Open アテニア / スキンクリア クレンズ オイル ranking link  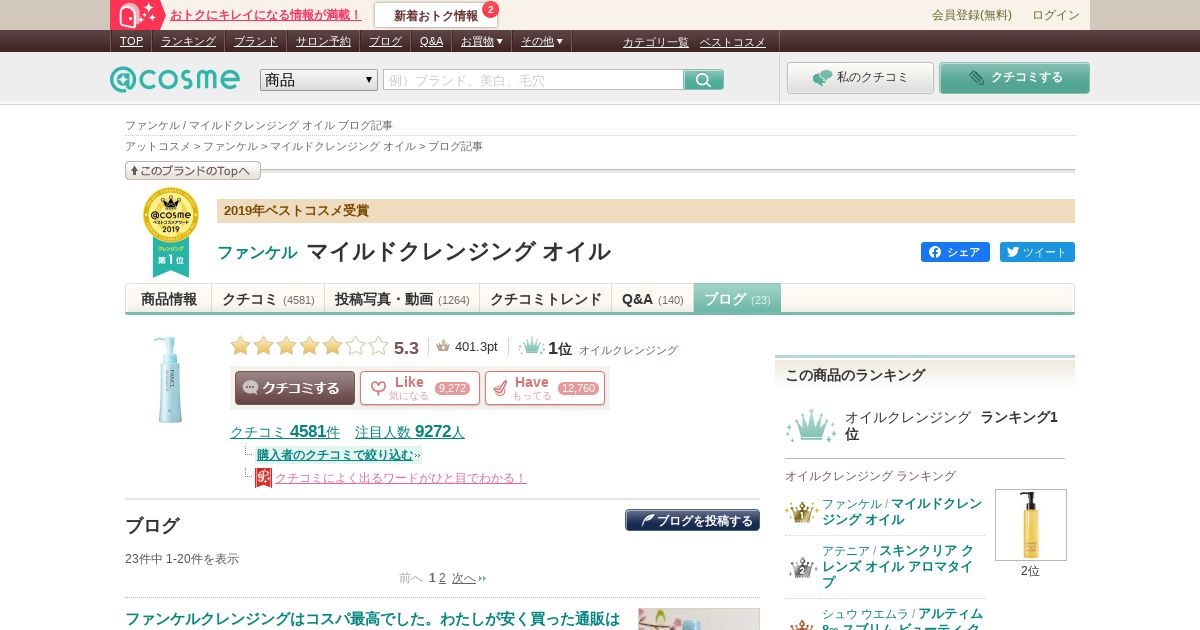coord(898,566)
